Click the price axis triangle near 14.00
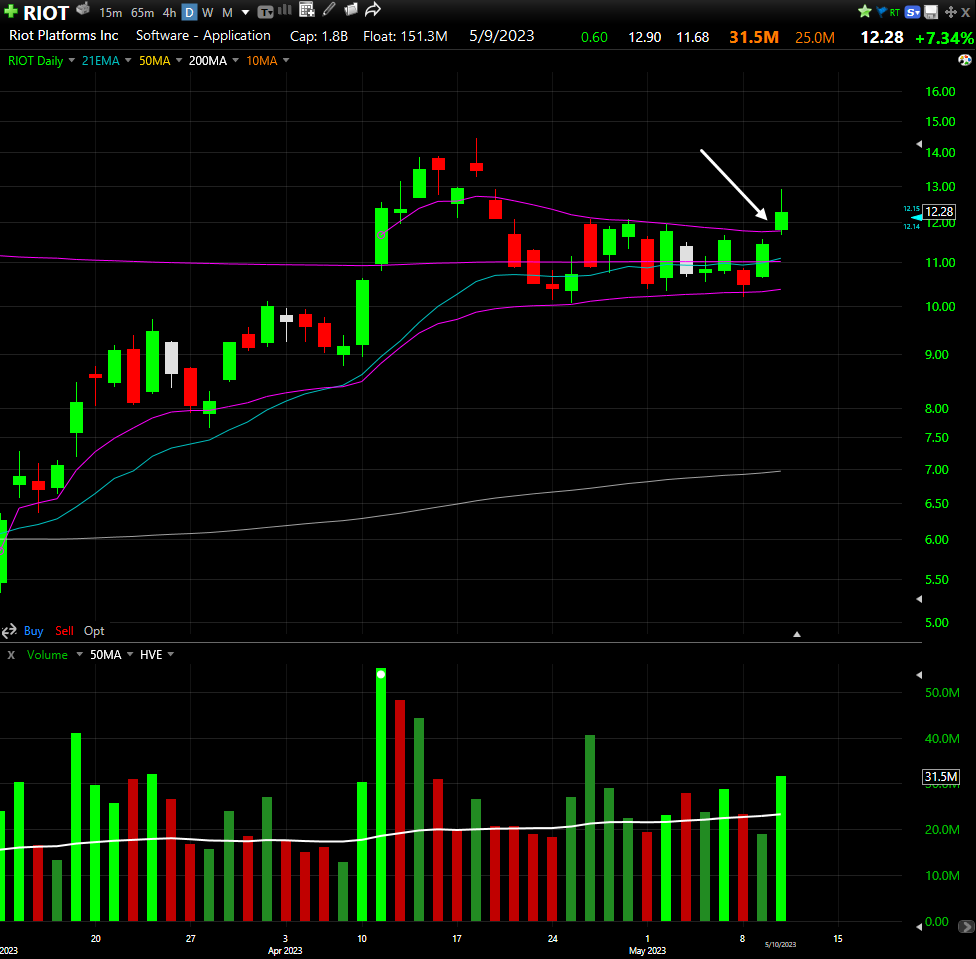Screen dimensions: 976x959 (919, 144)
